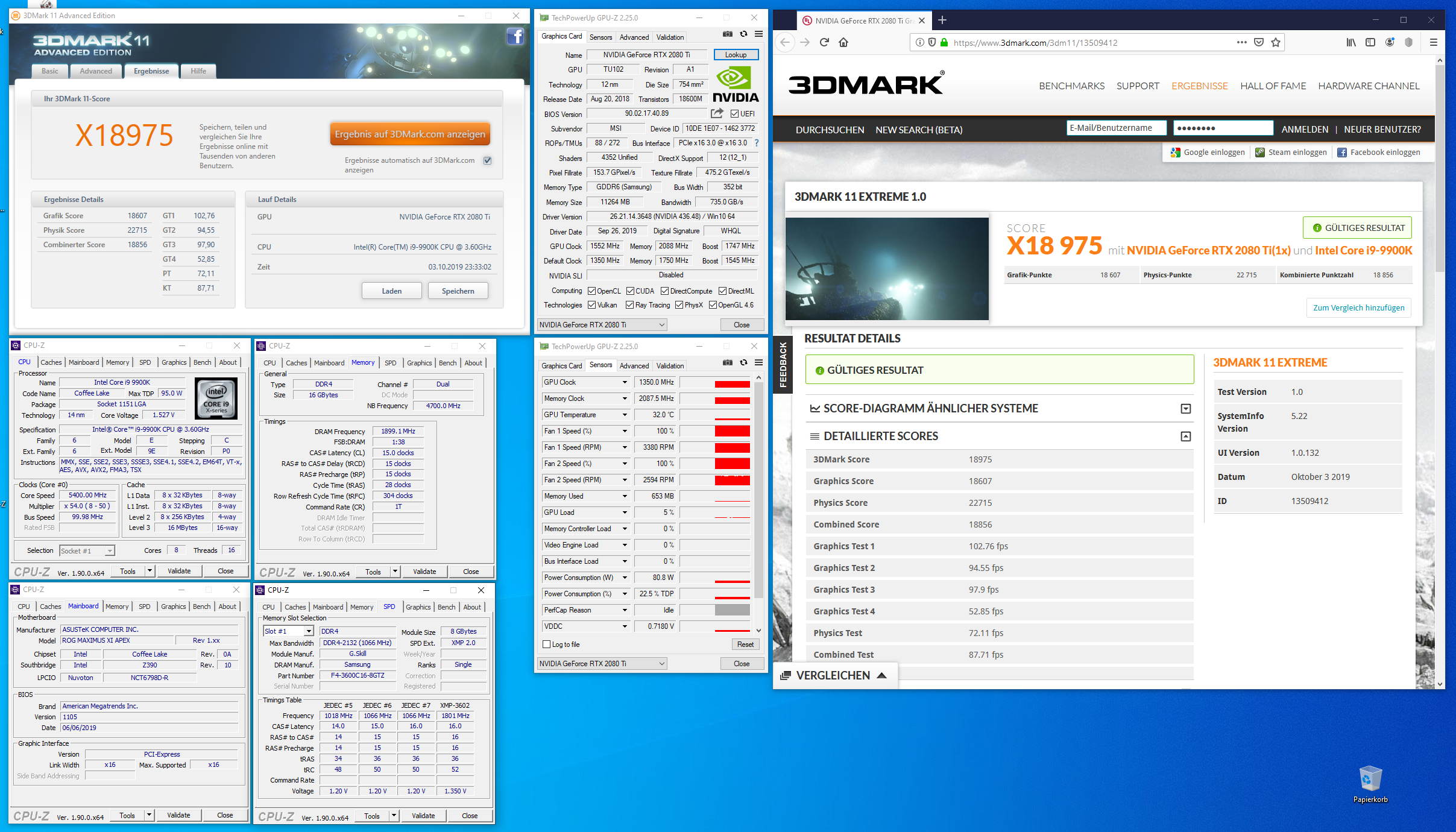Click GPU-Z Graphics Card screenshot camera icon
The height and width of the screenshot is (832, 1456).
[x=728, y=34]
